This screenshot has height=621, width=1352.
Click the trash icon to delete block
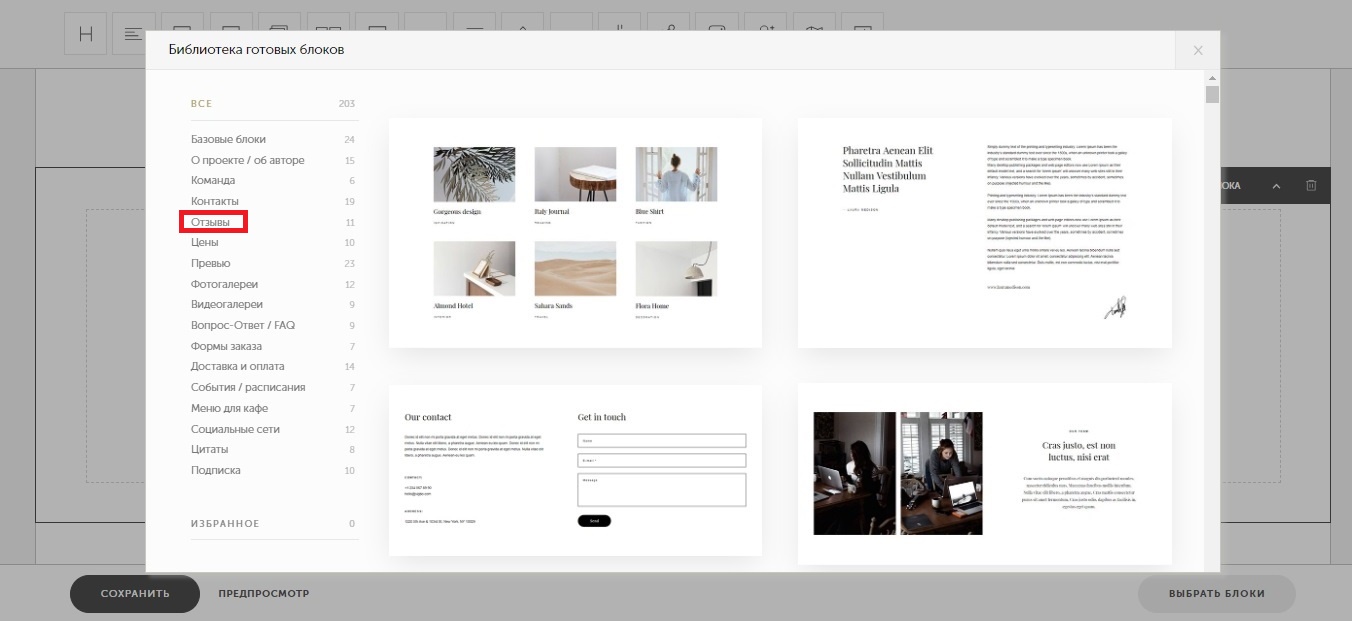[1311, 186]
